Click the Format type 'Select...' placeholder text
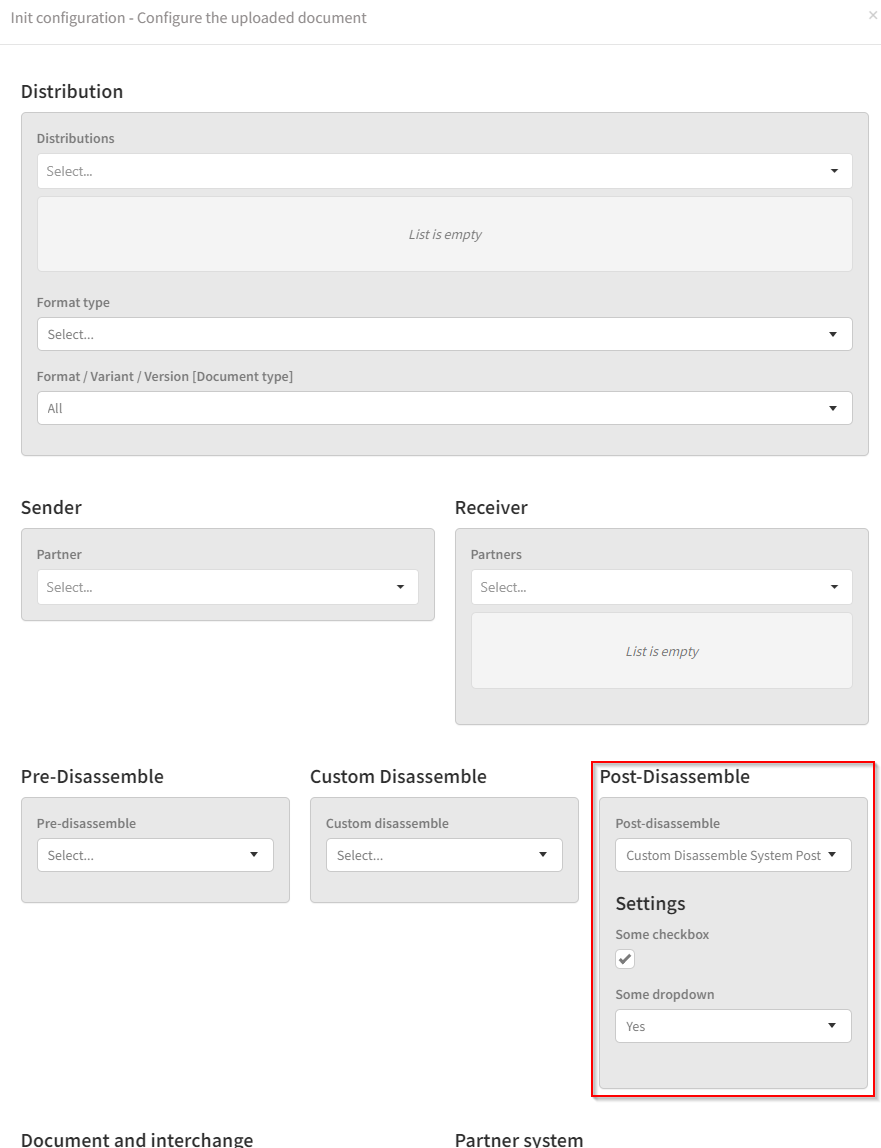 coord(70,334)
